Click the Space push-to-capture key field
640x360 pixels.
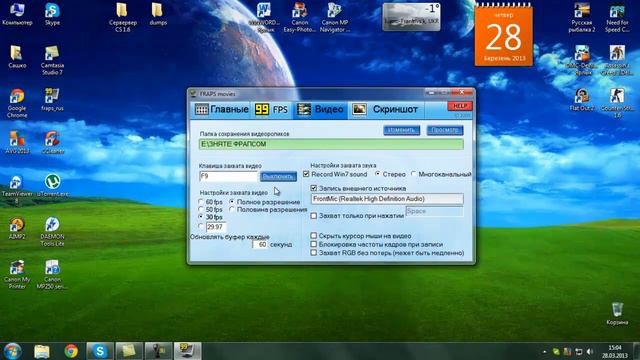434,211
